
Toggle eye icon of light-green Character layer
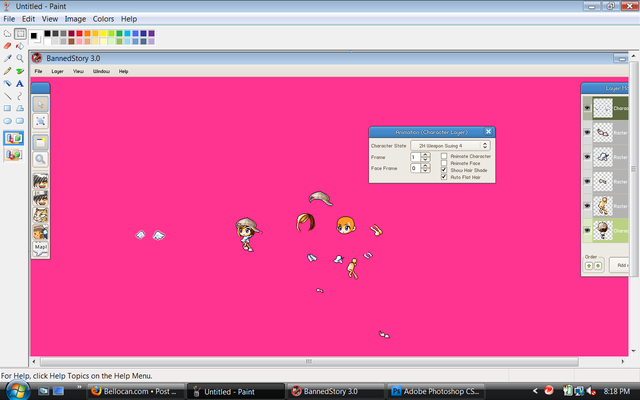coord(587,230)
